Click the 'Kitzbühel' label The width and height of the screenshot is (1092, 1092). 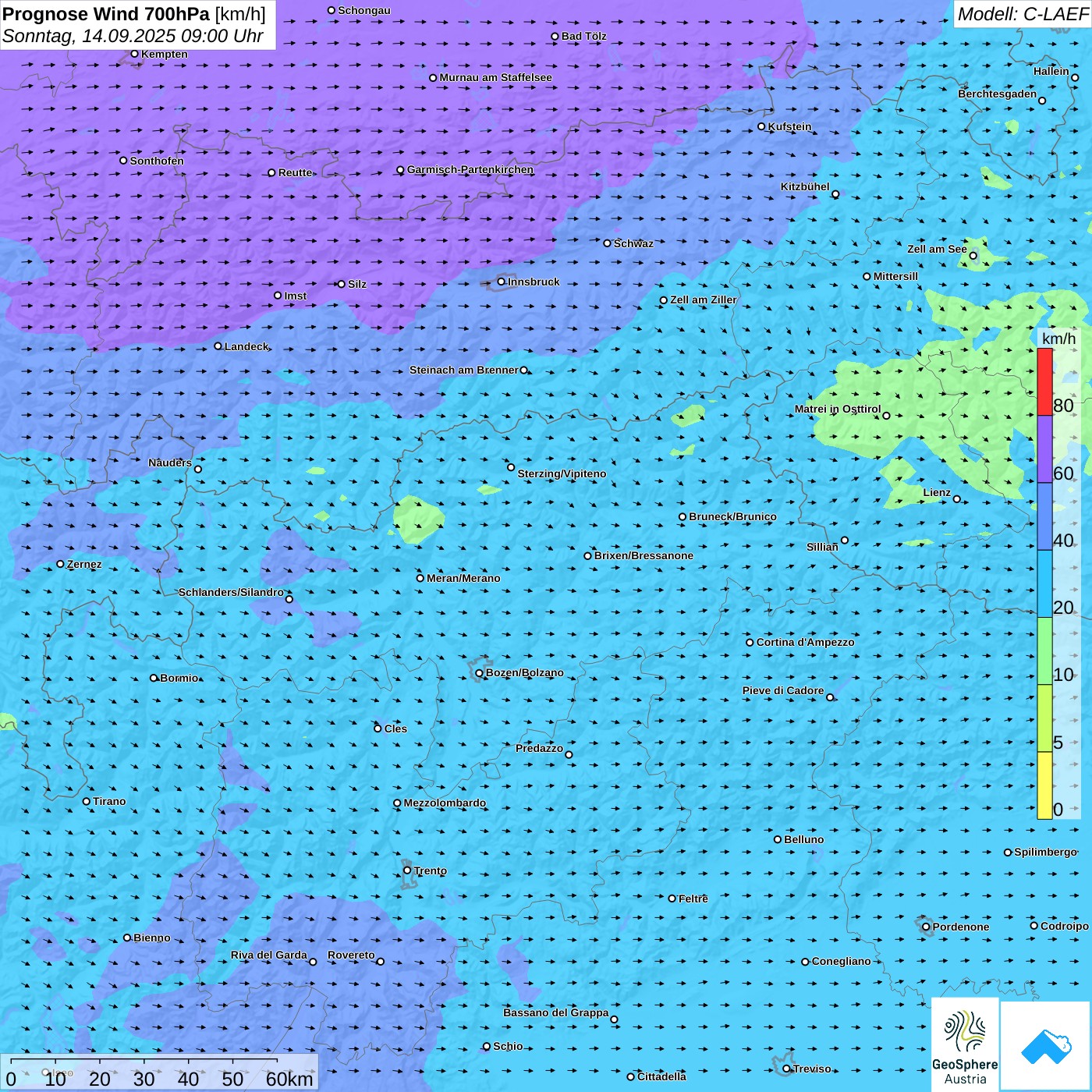(x=805, y=186)
